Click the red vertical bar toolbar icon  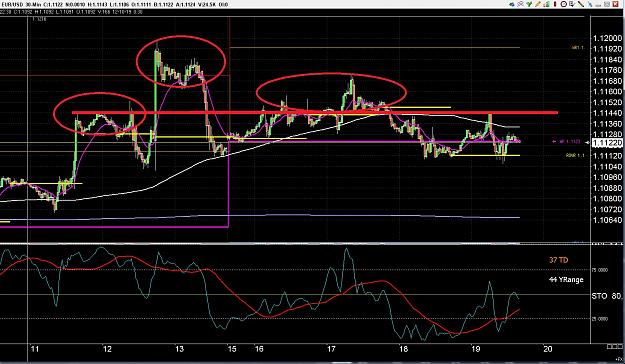tap(555, 4)
